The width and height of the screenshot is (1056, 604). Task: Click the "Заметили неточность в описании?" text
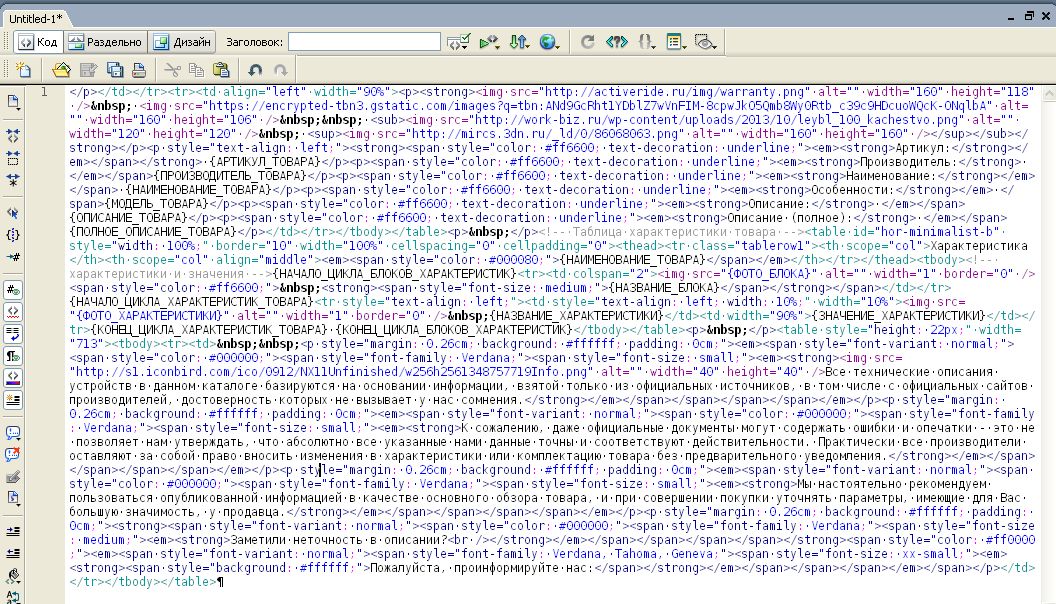339,540
